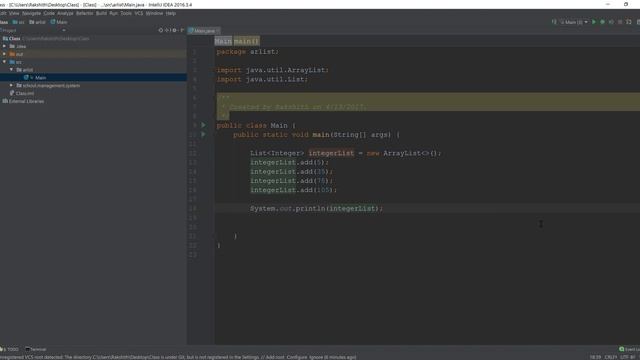Open the Window menu
The height and width of the screenshot is (360, 640).
[x=154, y=13]
